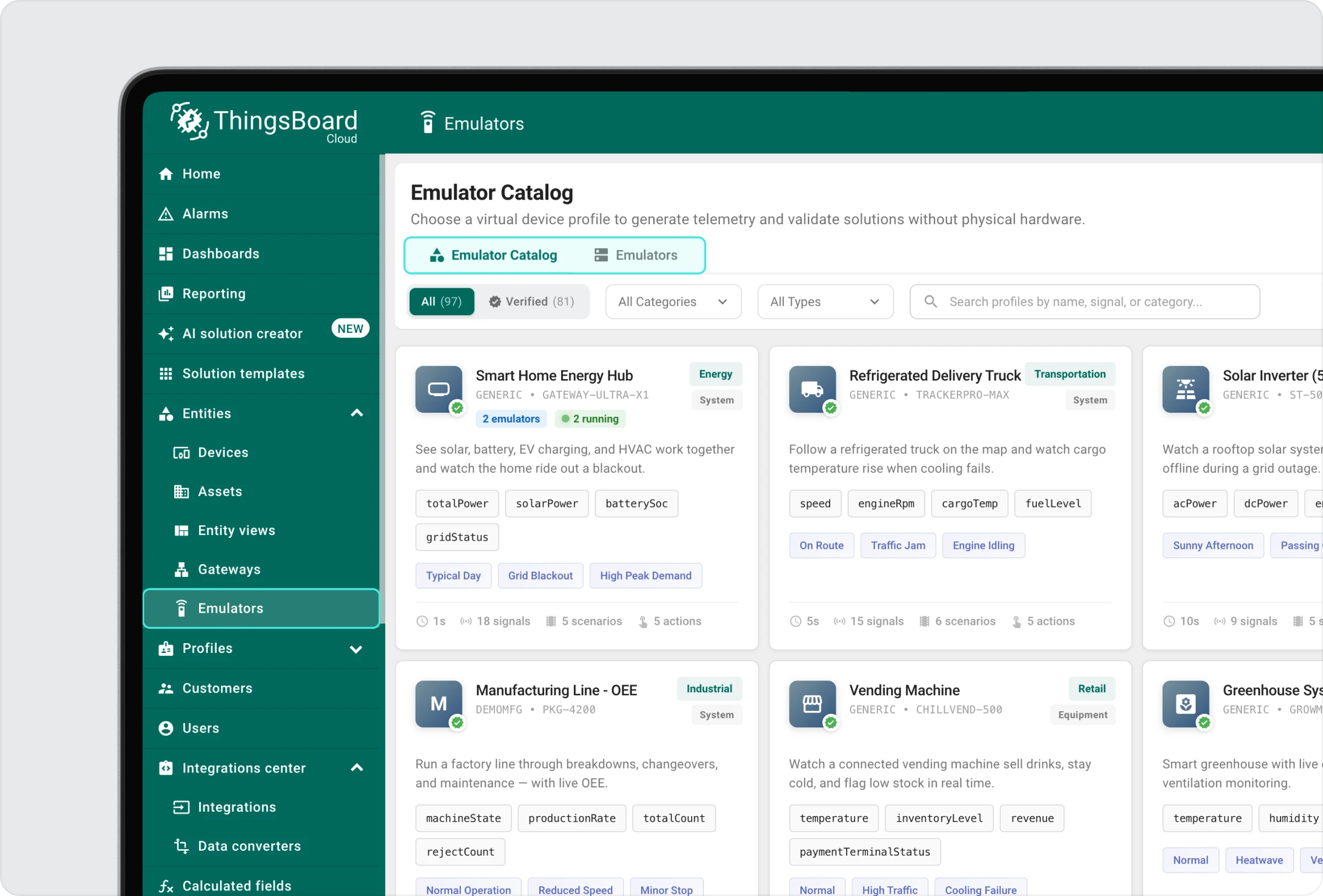Select the All (97) filter toggle
Image resolution: width=1323 pixels, height=896 pixels.
441,301
